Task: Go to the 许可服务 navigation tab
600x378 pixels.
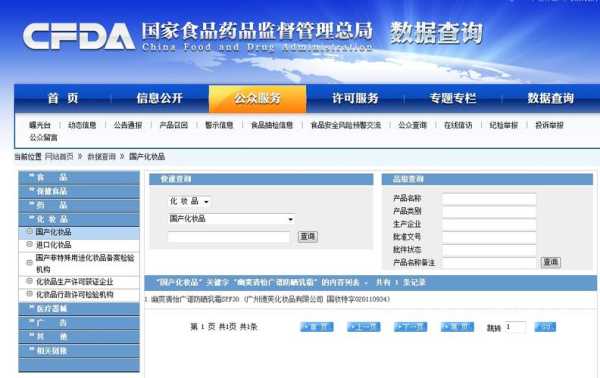Action: tap(355, 98)
